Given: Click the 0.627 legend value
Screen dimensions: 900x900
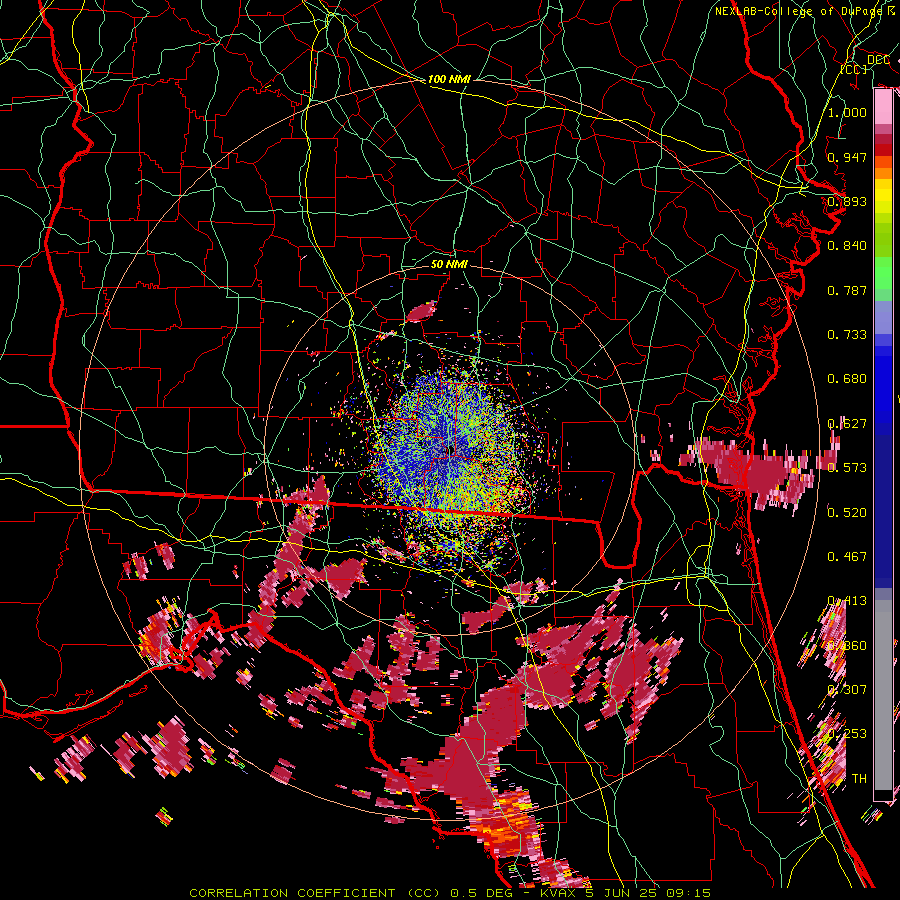Looking at the screenshot, I should coord(847,424).
